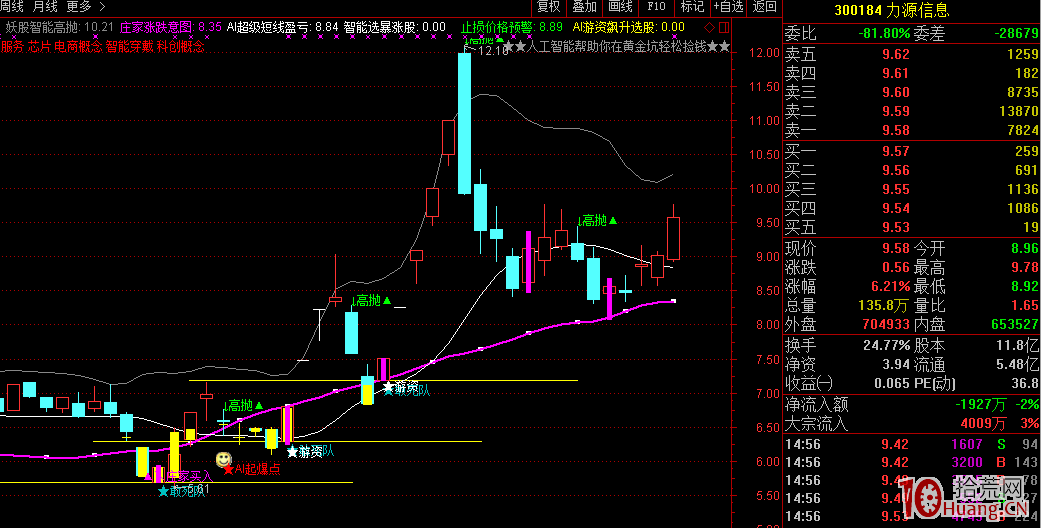Add stock via +自选 button

pos(728,7)
